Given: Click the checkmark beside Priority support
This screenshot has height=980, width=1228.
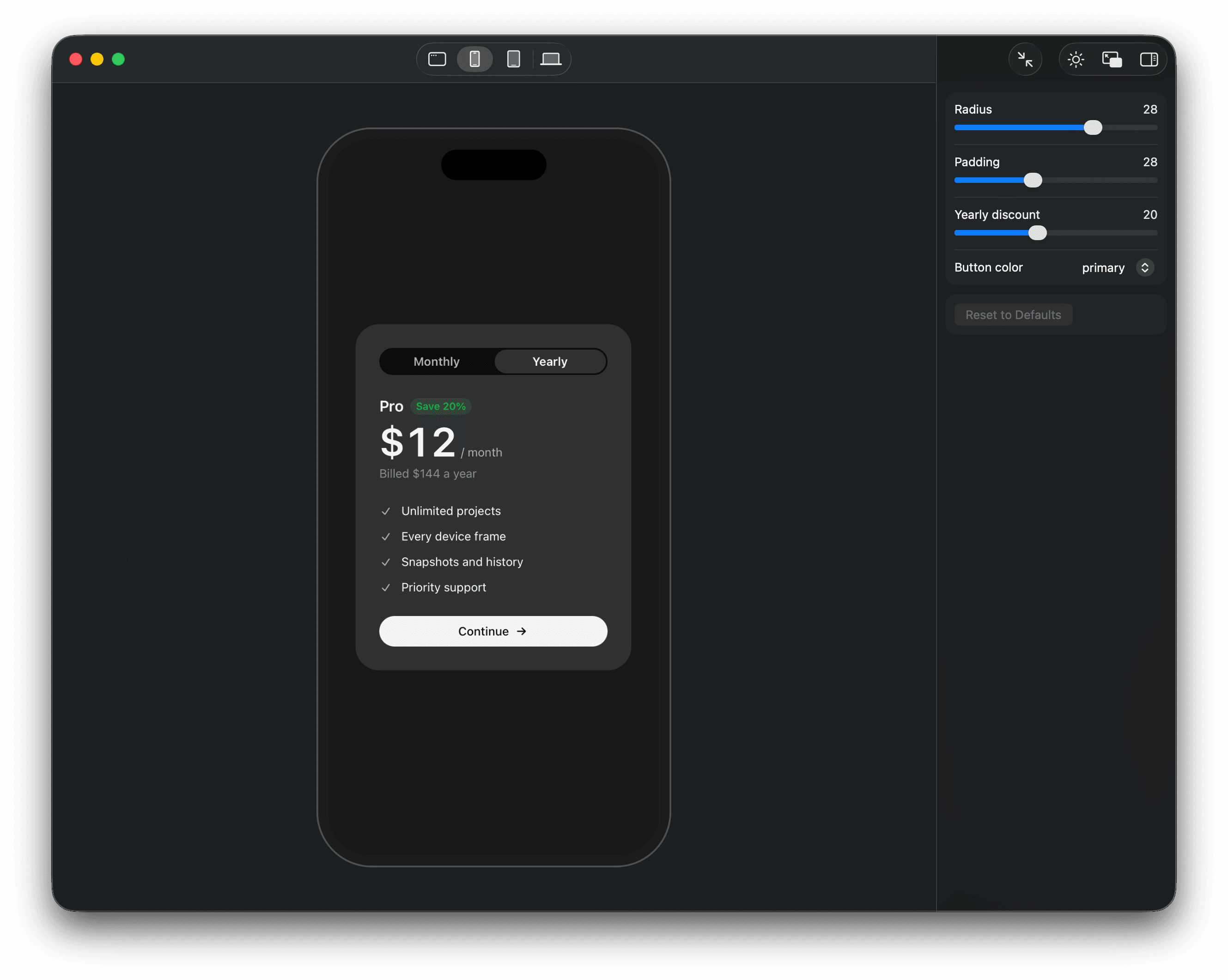Looking at the screenshot, I should tap(386, 587).
